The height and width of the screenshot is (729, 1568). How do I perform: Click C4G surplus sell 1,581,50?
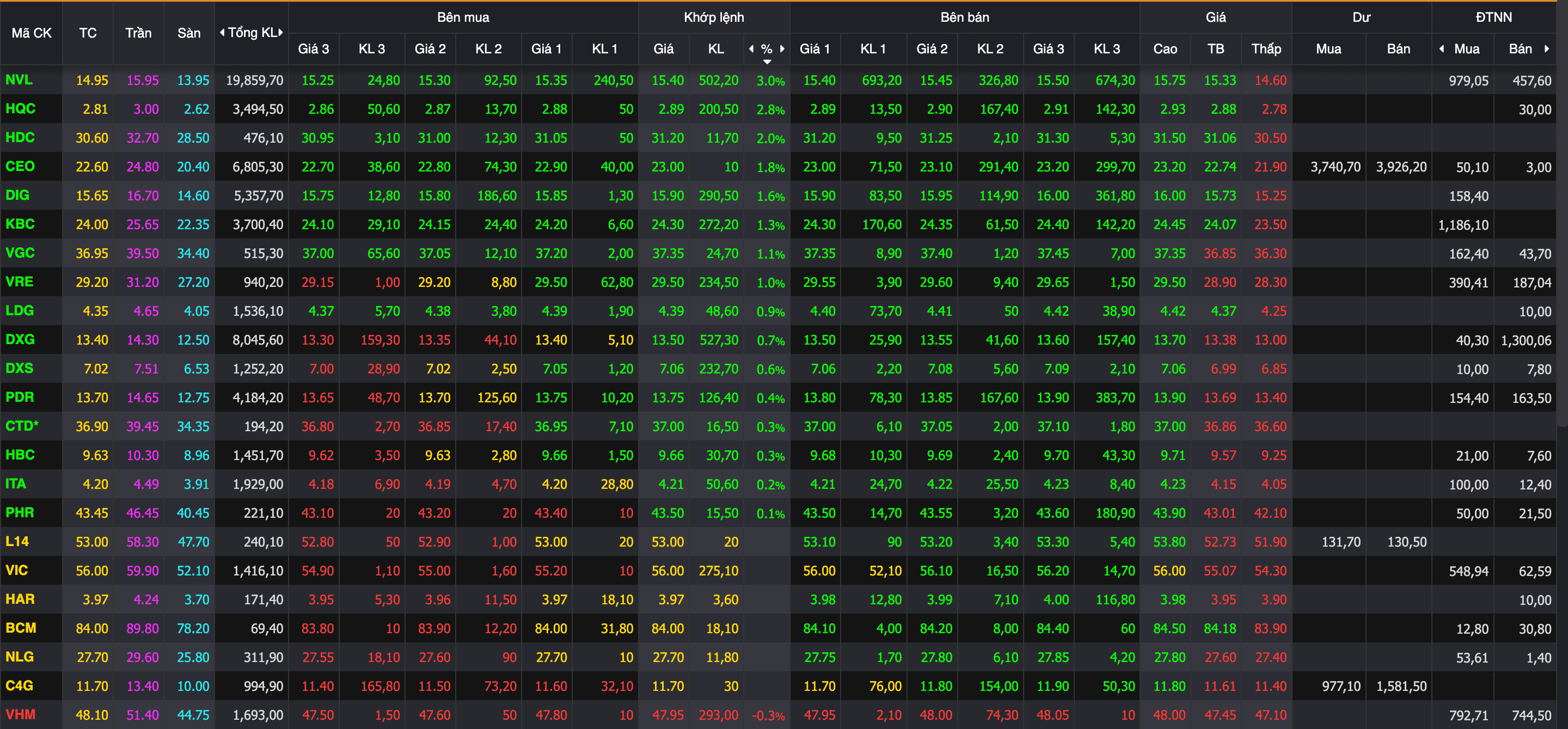[x=1401, y=687]
